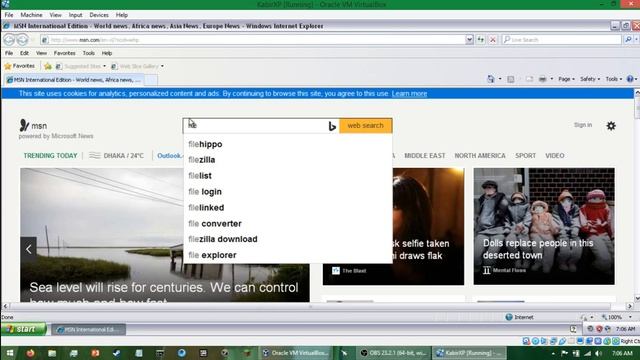Click the Sign in link
The width and height of the screenshot is (640, 360).
coord(583,125)
